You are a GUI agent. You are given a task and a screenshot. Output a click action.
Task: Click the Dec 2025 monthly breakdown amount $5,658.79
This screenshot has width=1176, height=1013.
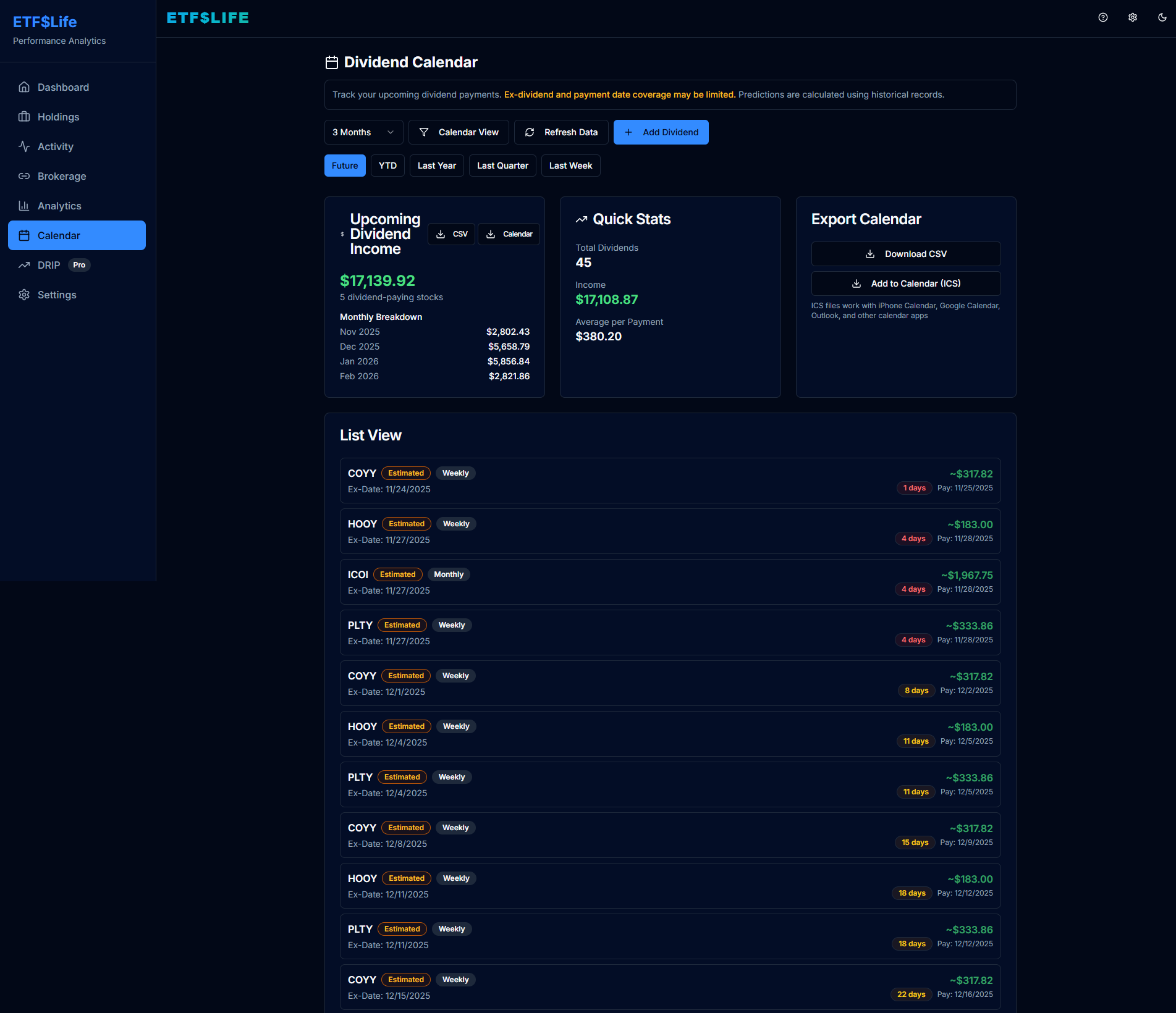[509, 347]
